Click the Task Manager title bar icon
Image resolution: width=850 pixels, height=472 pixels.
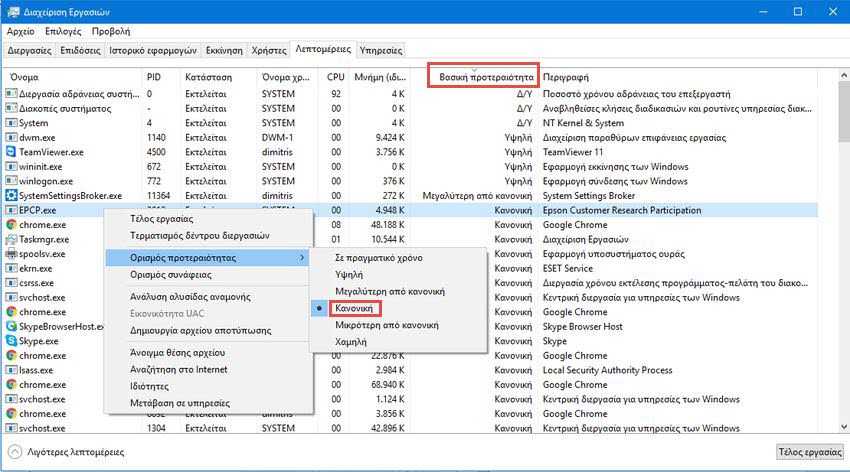[13, 11]
